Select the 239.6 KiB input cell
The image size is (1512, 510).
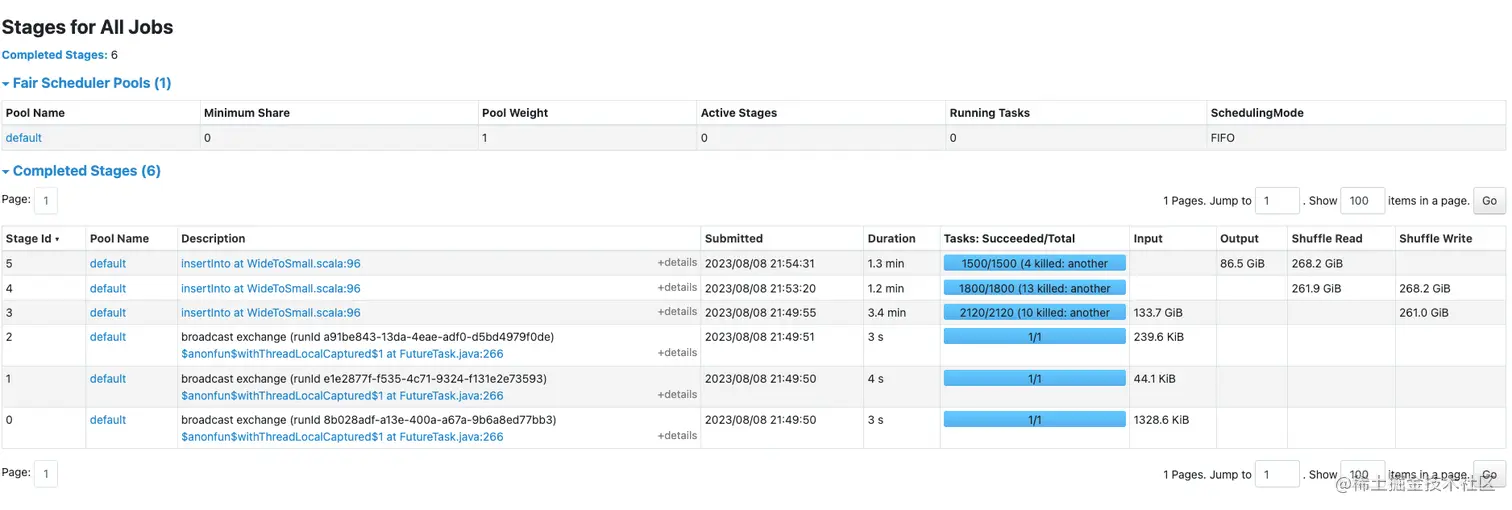pyautogui.click(x=1173, y=345)
